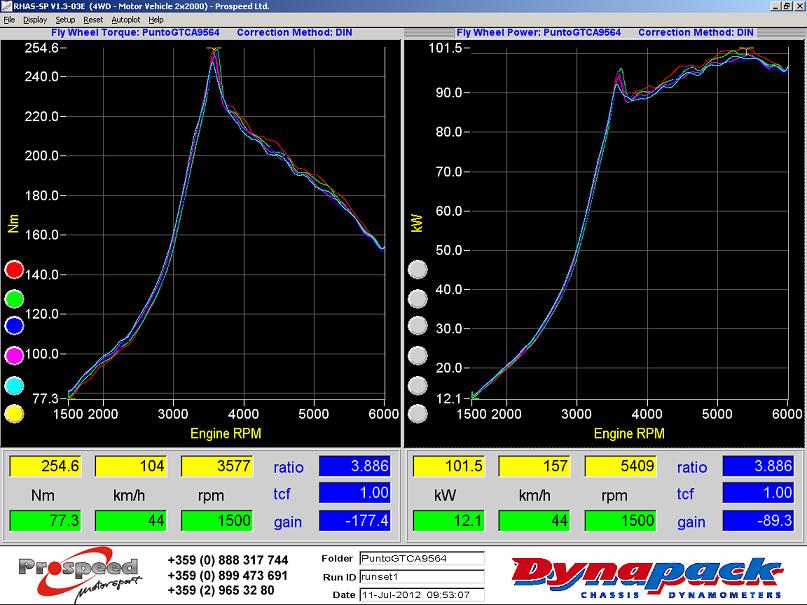Viewport: 807px width, 605px height.
Task: Expand the Autoplot menu
Action: pyautogui.click(x=125, y=20)
